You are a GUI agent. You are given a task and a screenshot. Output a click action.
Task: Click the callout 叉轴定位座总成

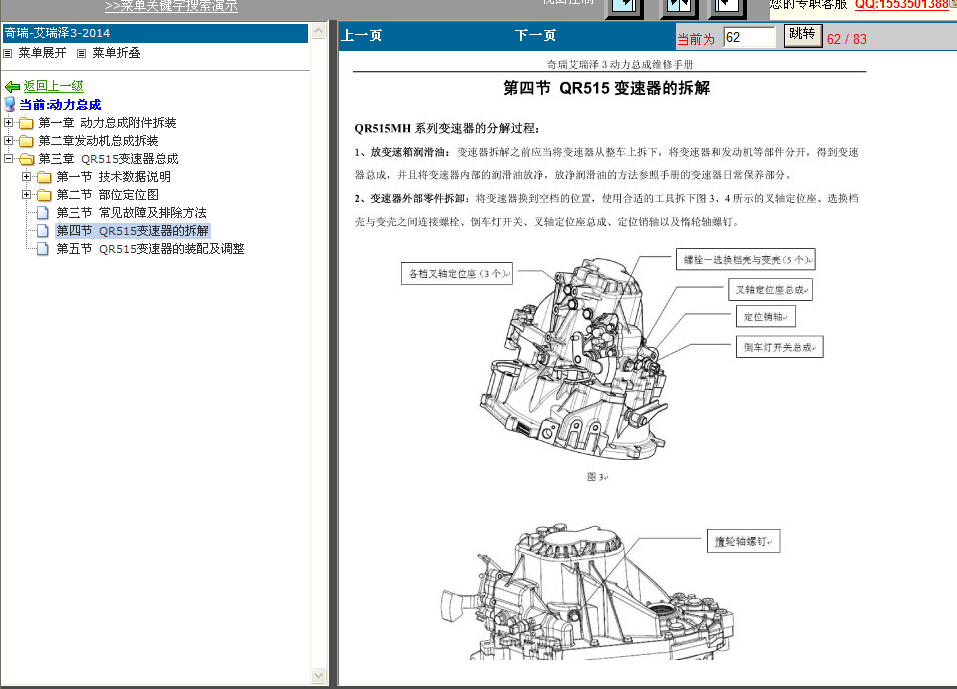click(x=770, y=289)
